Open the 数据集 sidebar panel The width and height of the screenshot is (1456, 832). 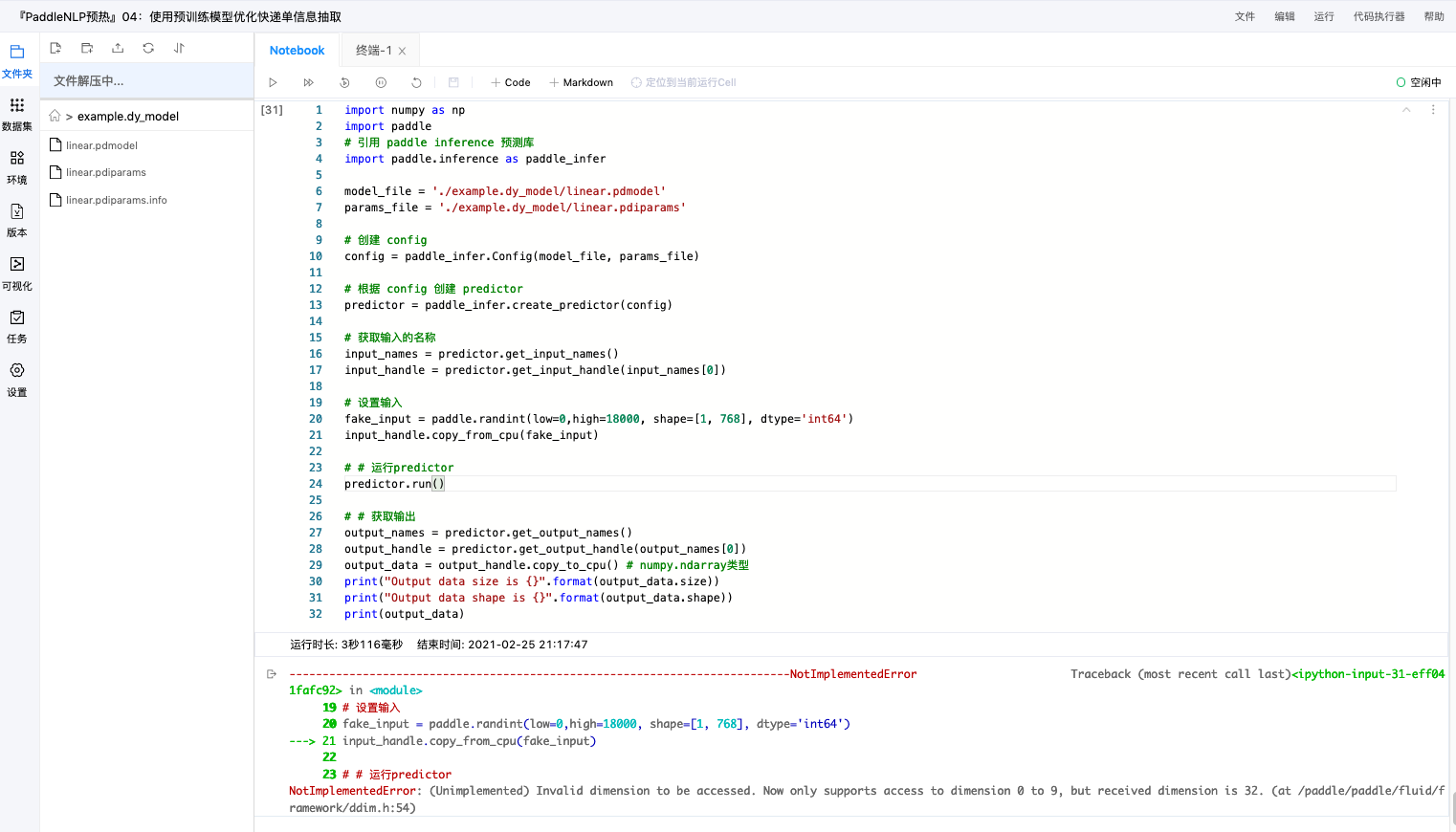tap(17, 114)
